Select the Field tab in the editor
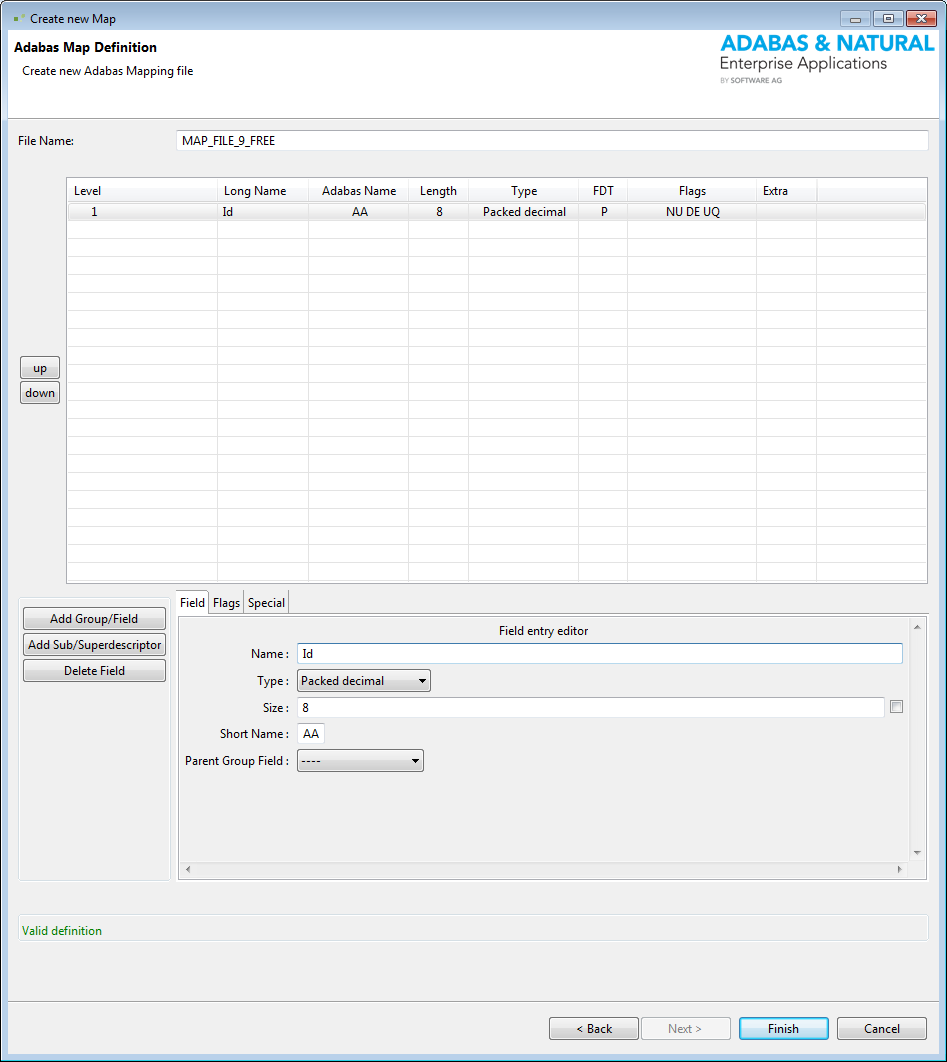This screenshot has width=947, height=1062. point(191,602)
